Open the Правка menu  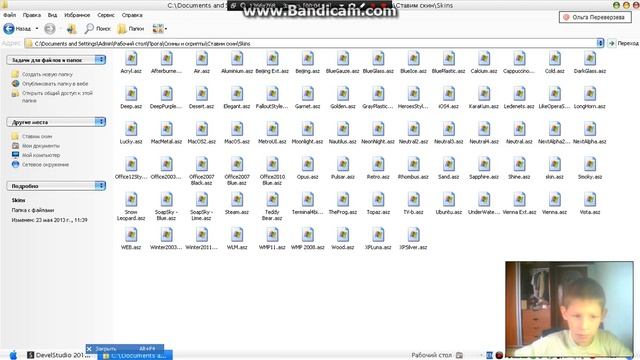(x=31, y=15)
